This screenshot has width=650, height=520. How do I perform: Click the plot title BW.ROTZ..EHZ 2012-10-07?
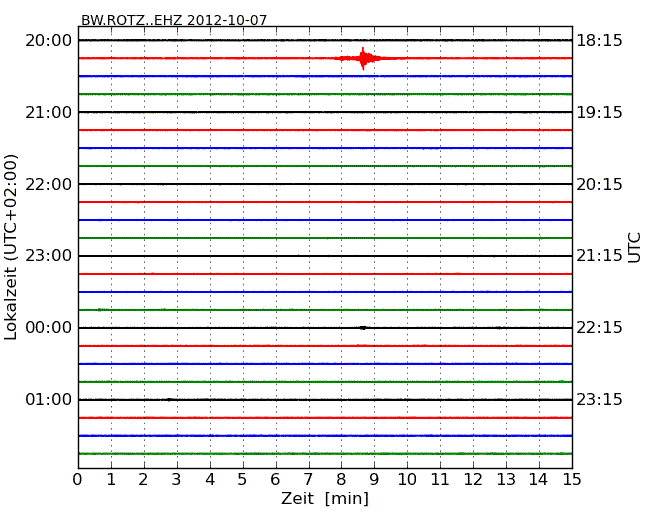point(174,20)
